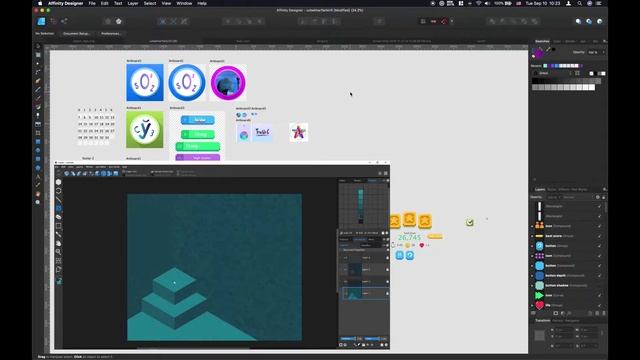The height and width of the screenshot is (360, 640).
Task: Switch to the Pixel persona icon
Action: (x=53, y=21)
